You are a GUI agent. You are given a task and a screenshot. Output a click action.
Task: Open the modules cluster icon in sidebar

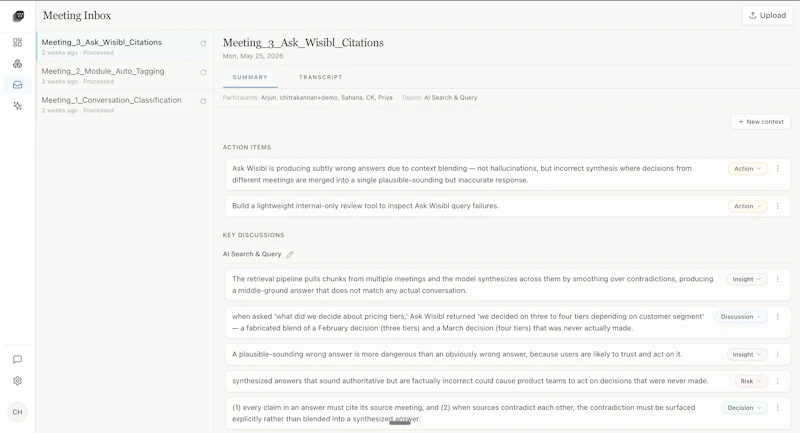17,64
